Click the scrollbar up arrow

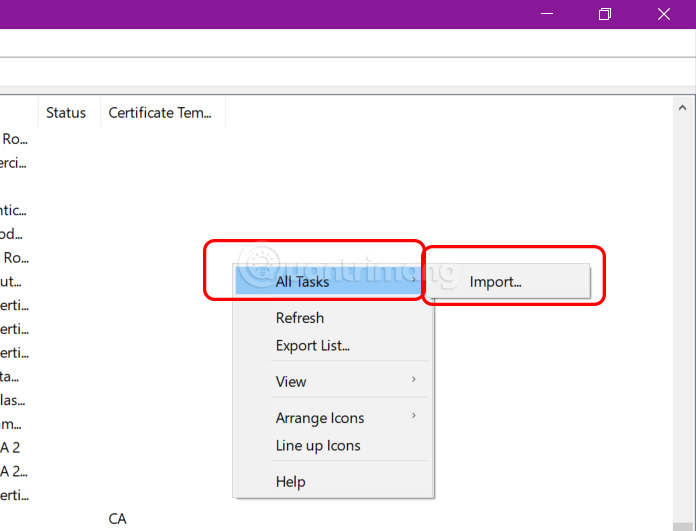[682, 107]
